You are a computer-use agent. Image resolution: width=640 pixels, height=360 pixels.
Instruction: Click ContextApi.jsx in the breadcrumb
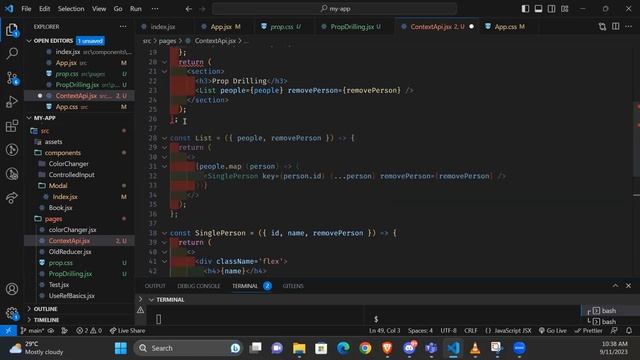tap(215, 41)
